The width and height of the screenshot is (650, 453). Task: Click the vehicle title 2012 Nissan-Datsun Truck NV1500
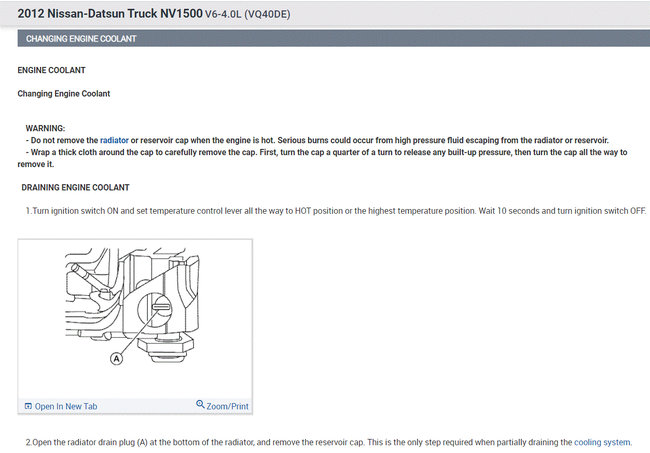pos(110,13)
